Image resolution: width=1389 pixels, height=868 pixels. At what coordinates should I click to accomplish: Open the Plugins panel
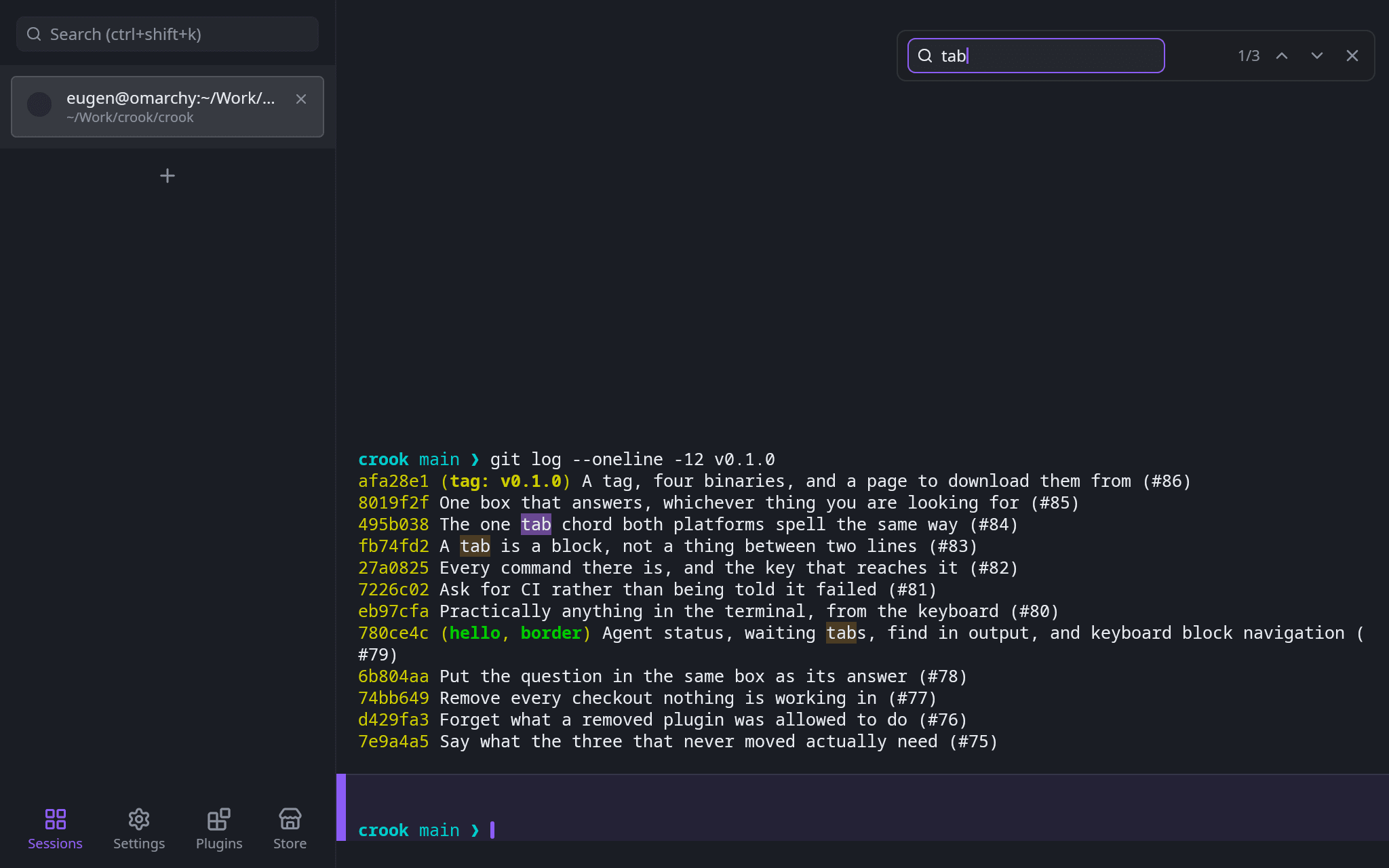(219, 829)
